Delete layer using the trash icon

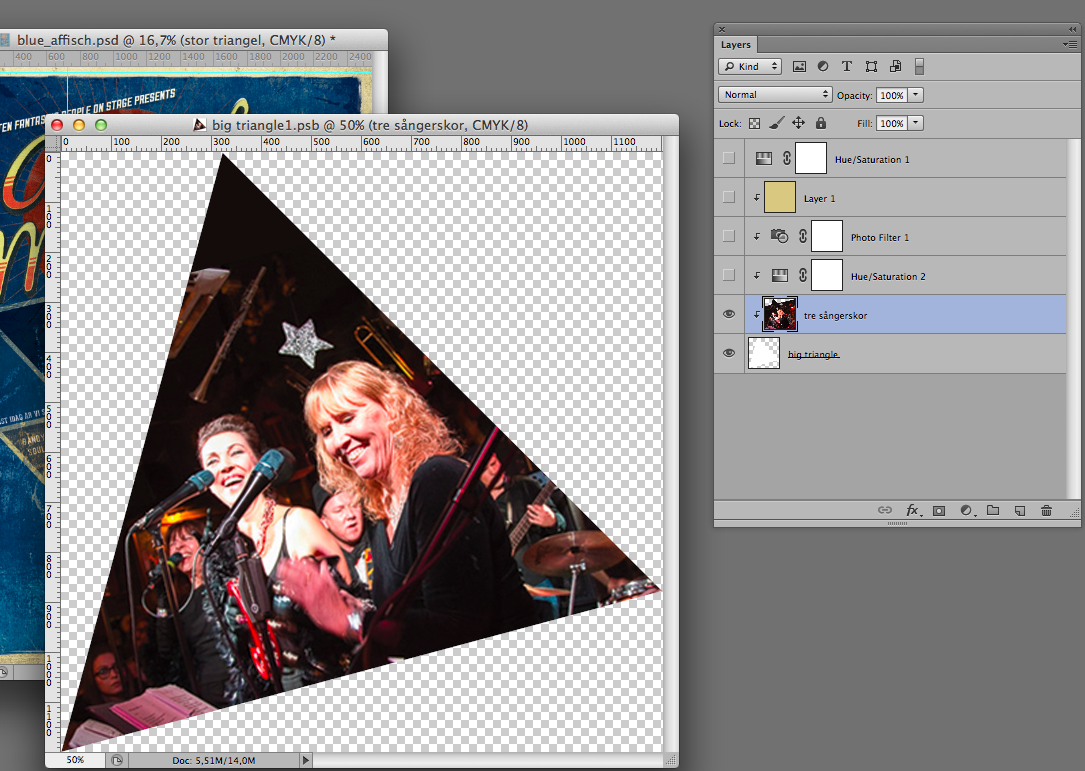(x=1046, y=511)
